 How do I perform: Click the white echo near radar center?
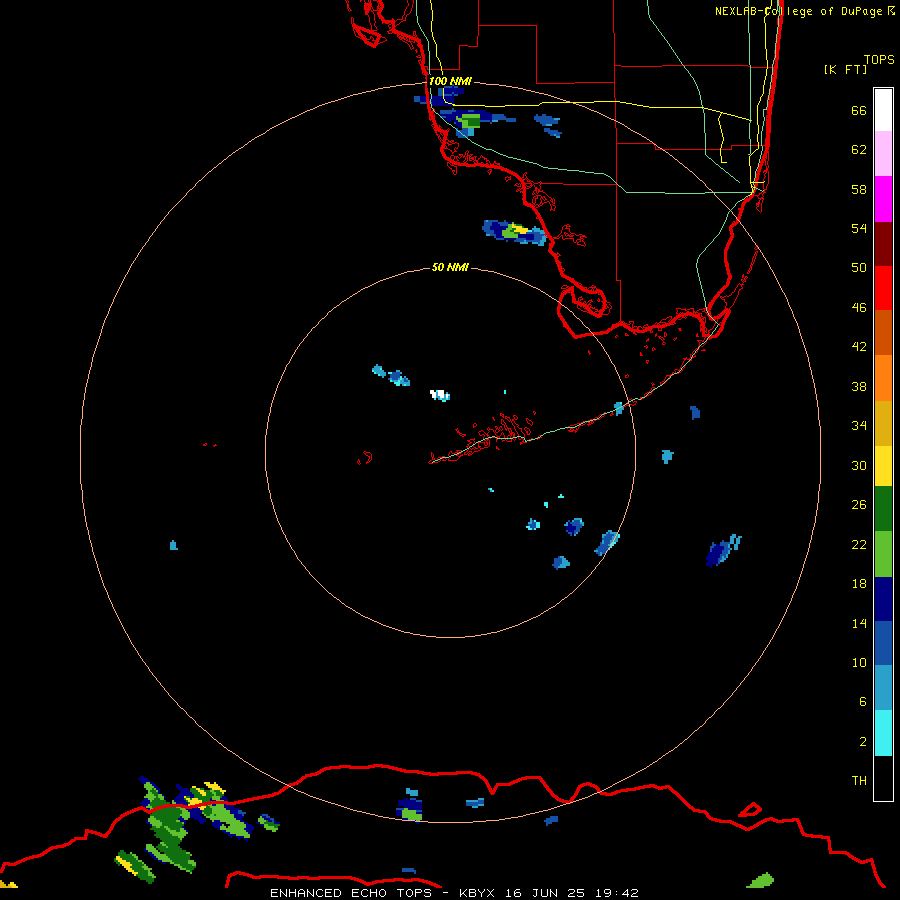coord(440,395)
